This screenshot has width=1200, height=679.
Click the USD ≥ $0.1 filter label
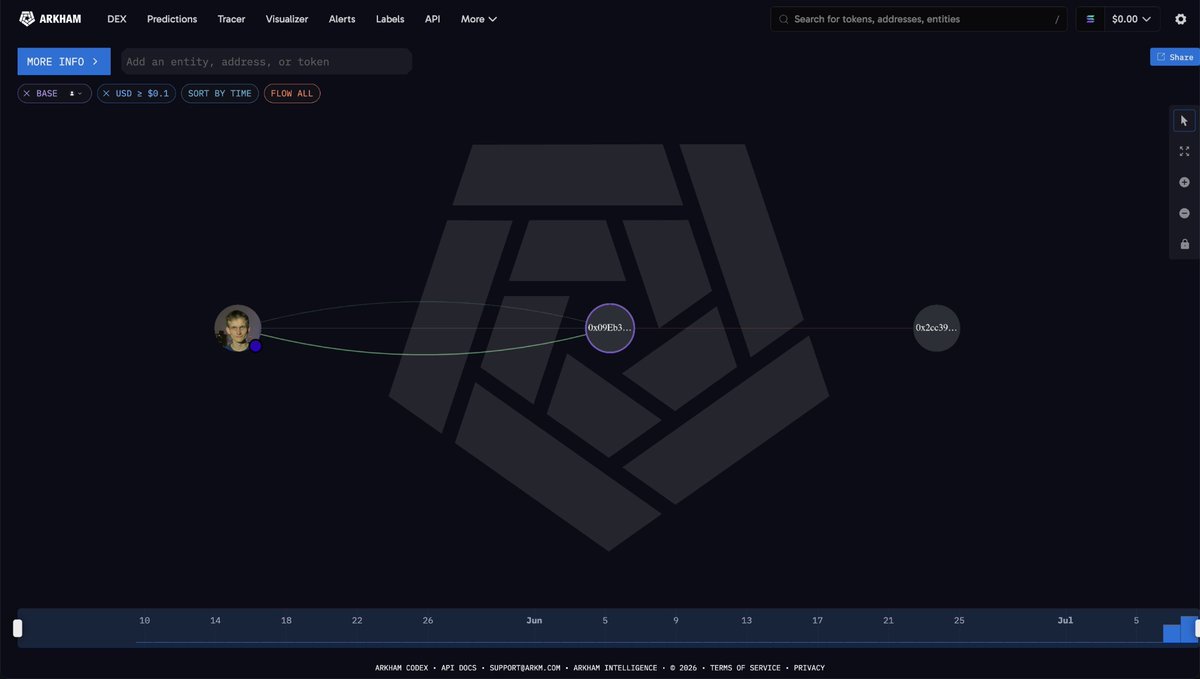(142, 93)
